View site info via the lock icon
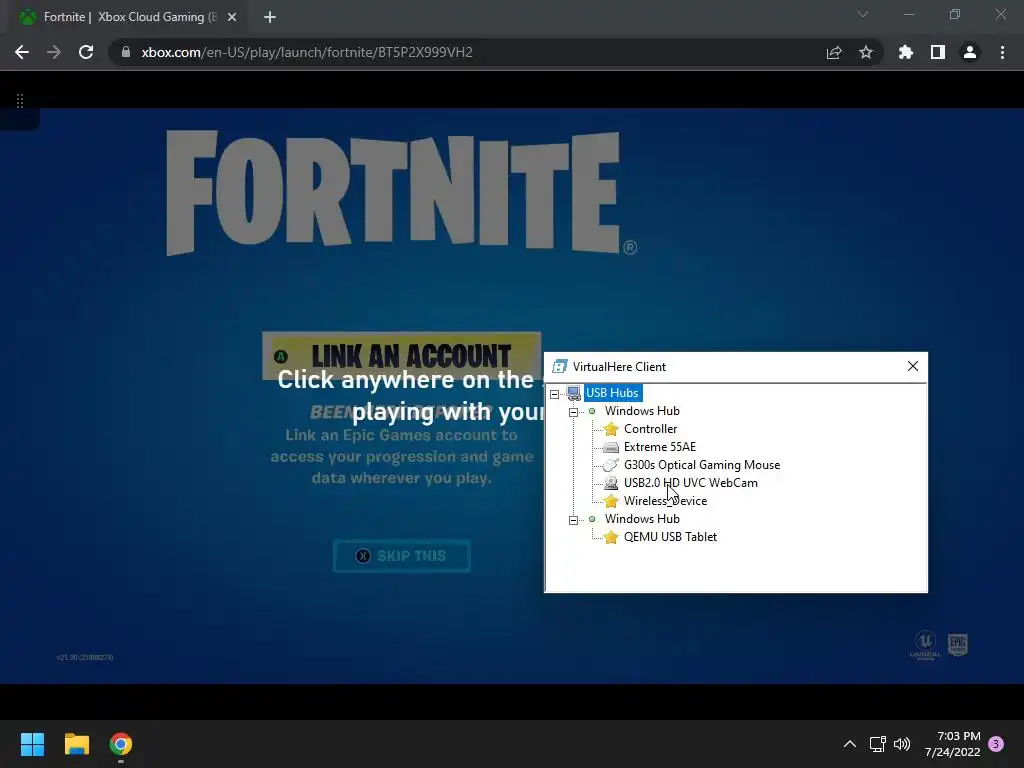The height and width of the screenshot is (768, 1024). point(125,52)
